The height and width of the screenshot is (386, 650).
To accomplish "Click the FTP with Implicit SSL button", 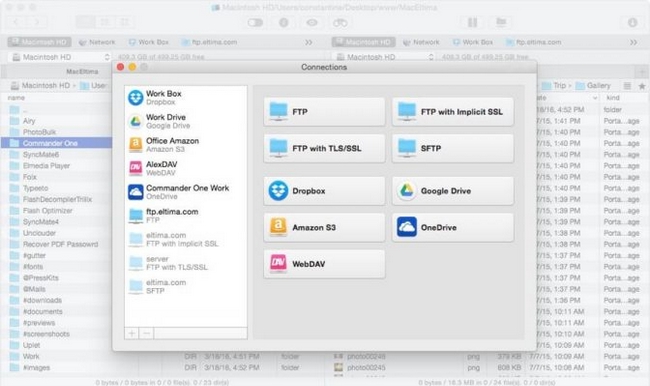I will (x=453, y=112).
